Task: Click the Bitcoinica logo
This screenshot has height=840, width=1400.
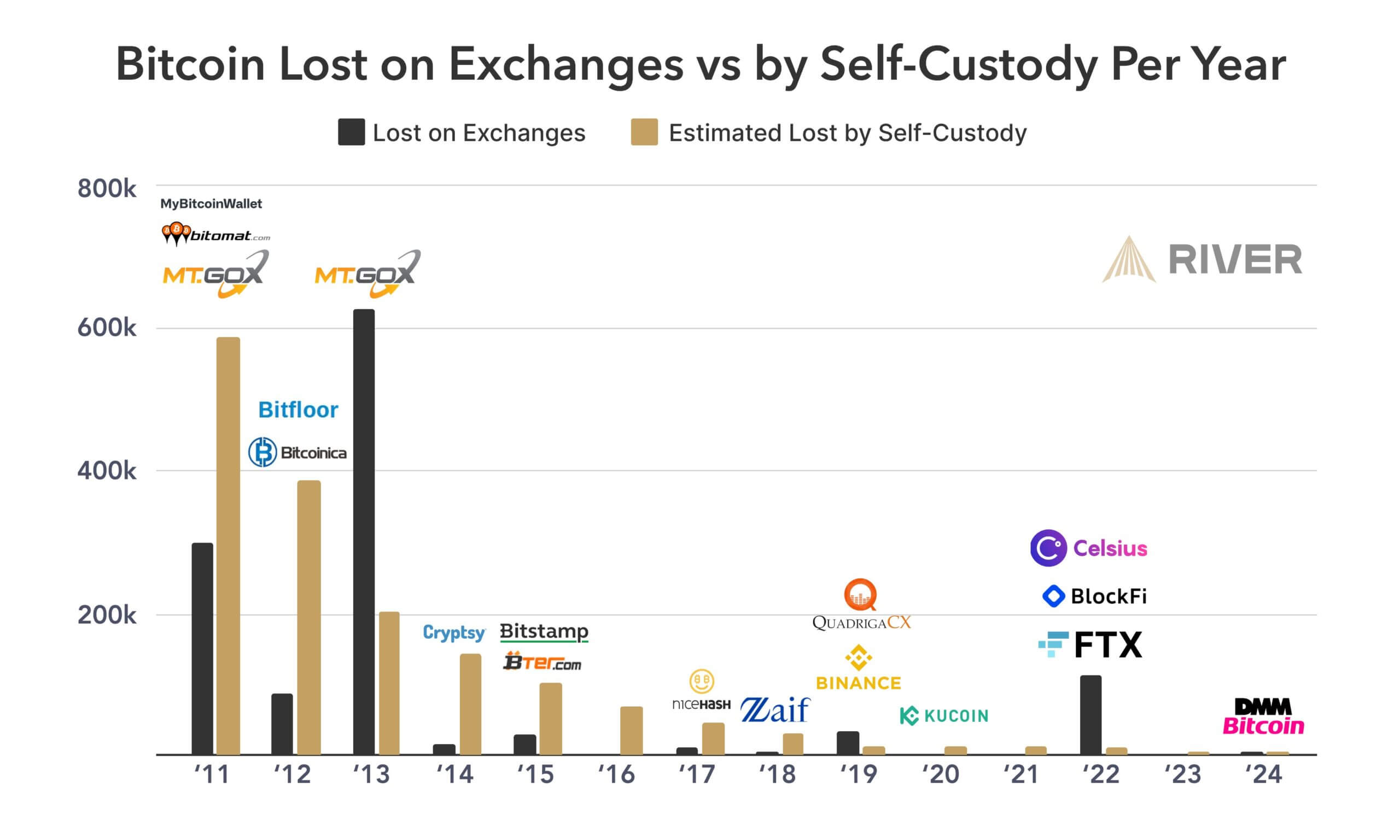Action: [x=297, y=452]
